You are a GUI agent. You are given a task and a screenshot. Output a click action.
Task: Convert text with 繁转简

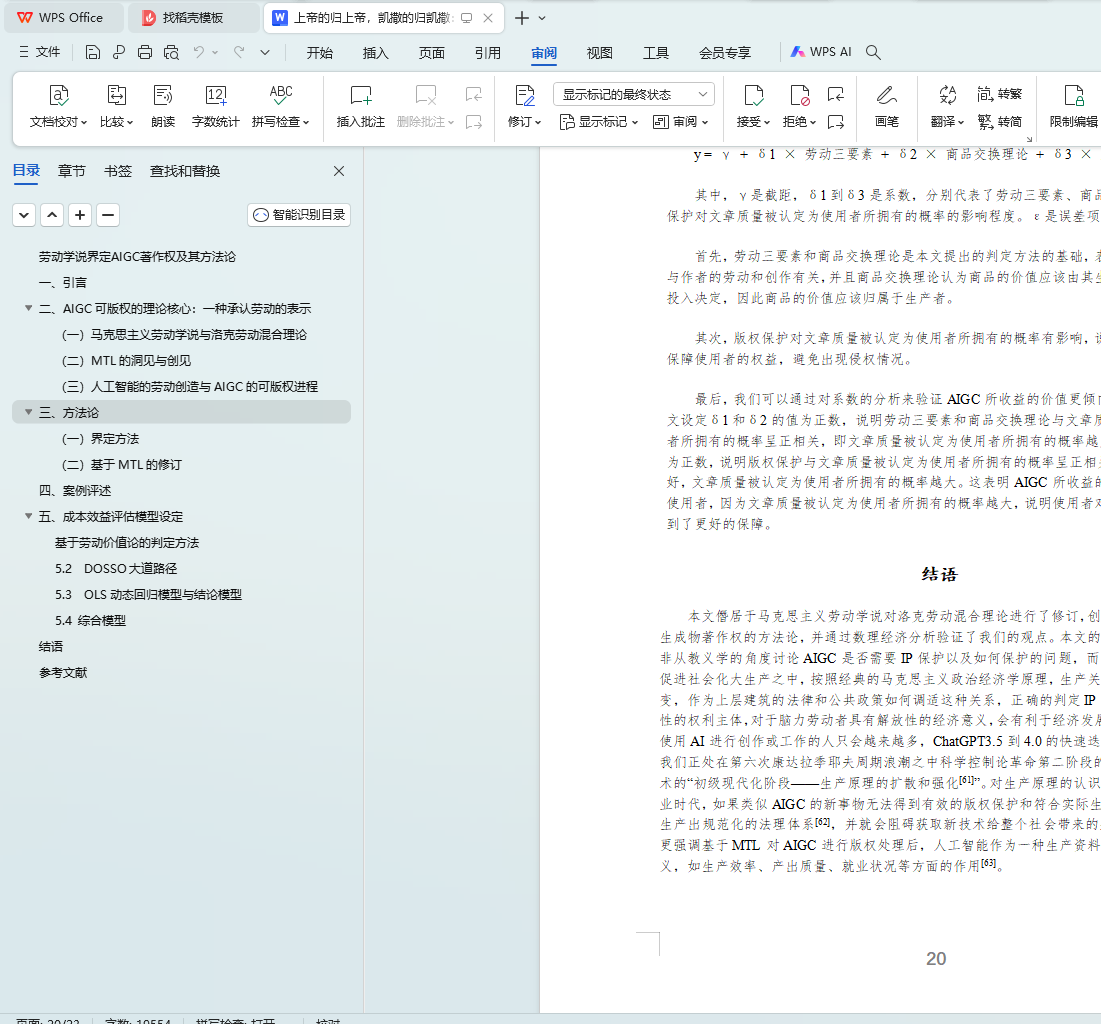click(999, 122)
